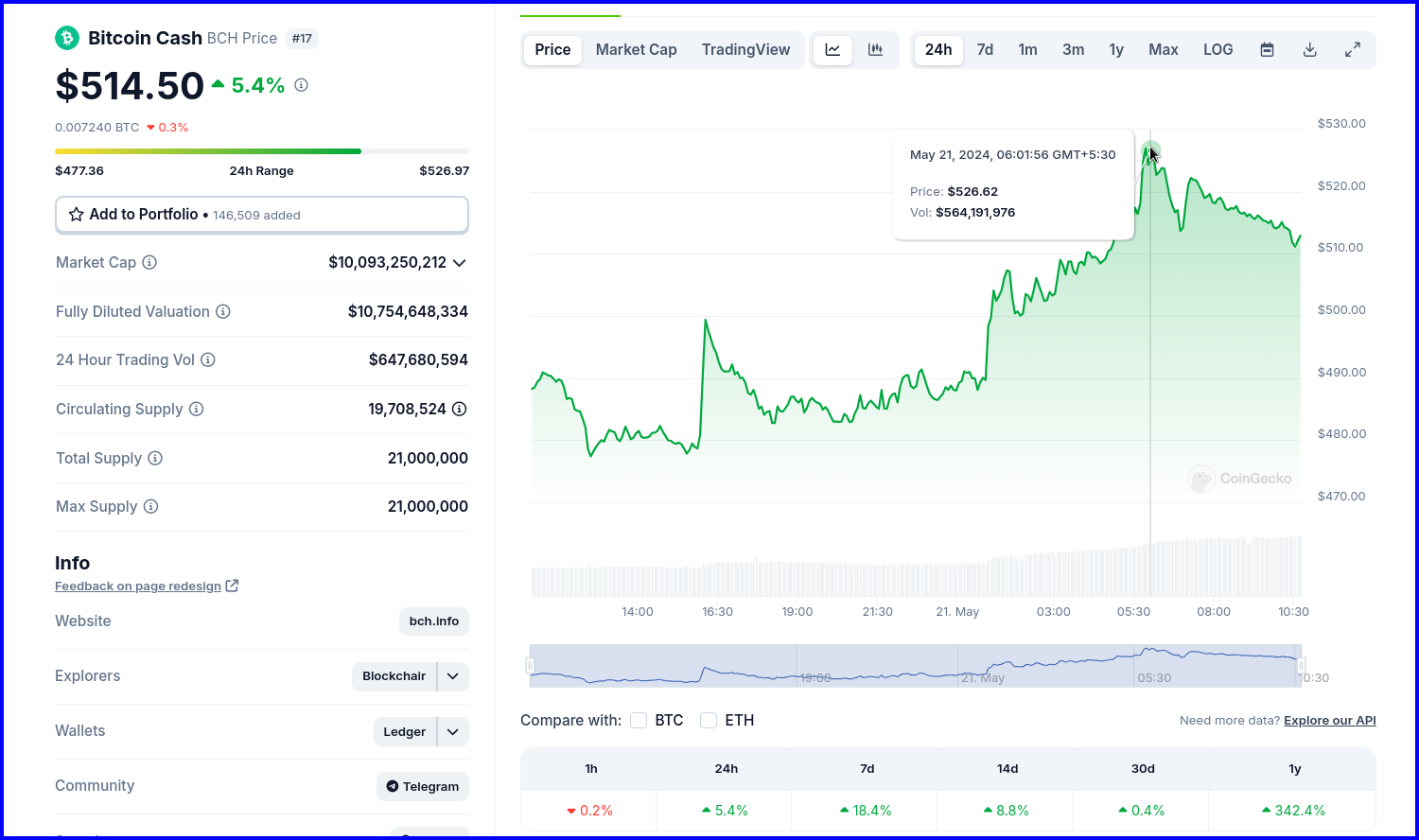
Task: Download chart data icon
Action: click(x=1310, y=50)
